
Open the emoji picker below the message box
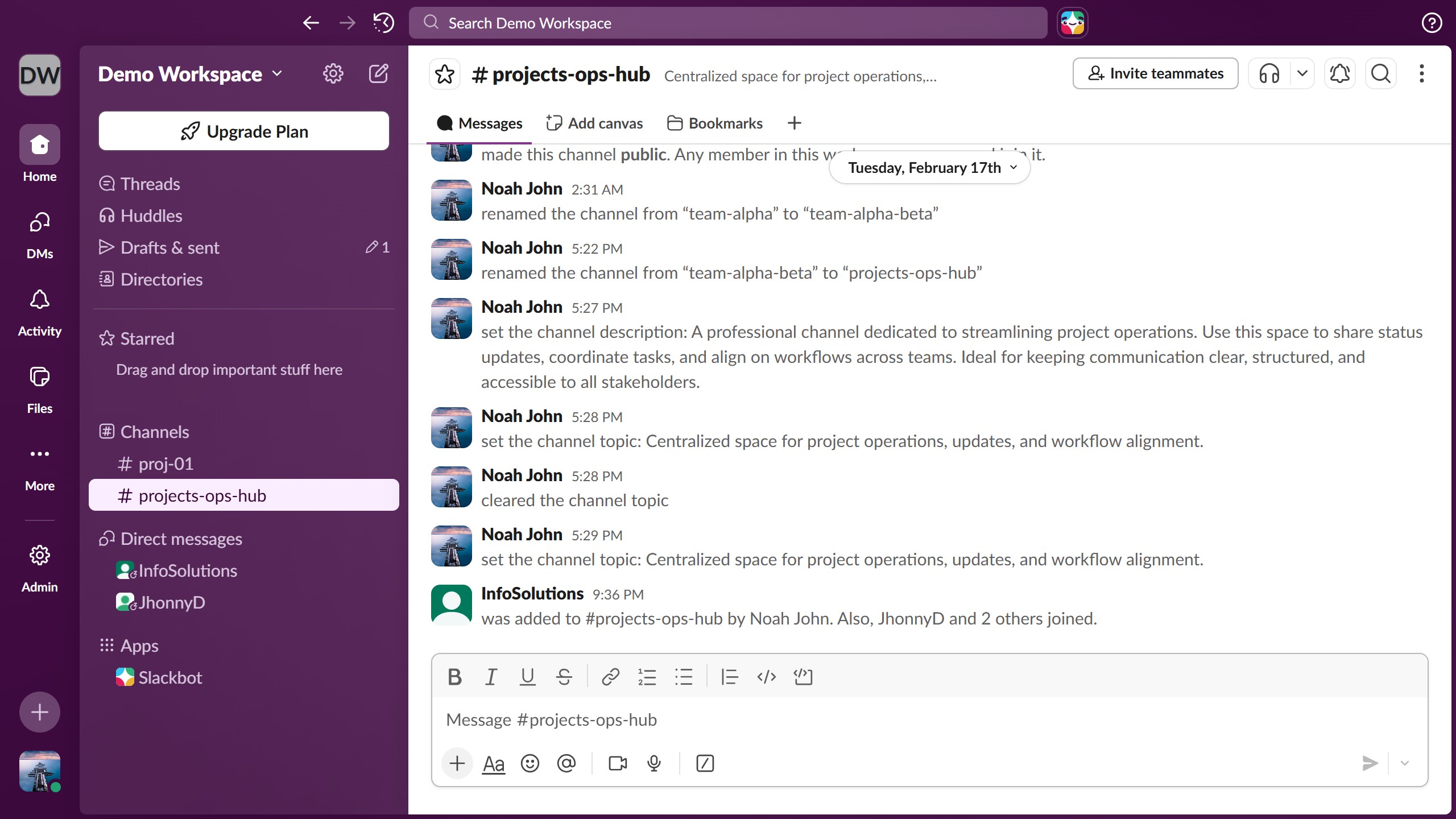point(530,763)
